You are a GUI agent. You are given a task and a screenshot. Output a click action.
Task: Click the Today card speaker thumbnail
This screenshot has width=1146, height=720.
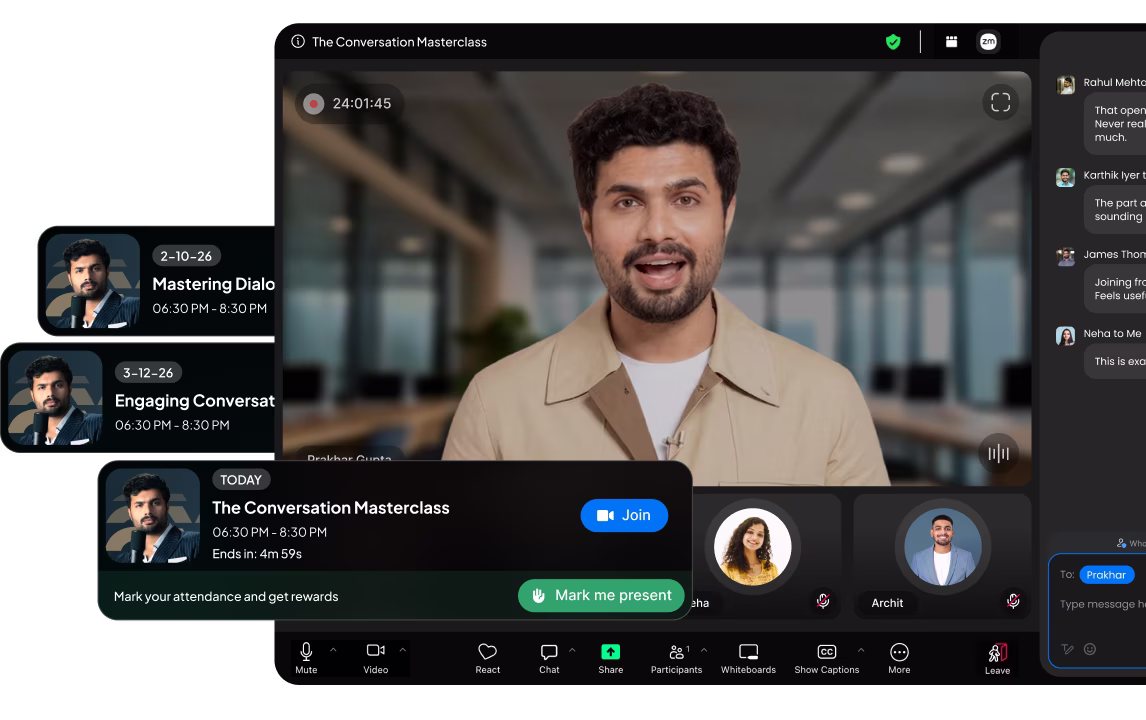click(153, 515)
